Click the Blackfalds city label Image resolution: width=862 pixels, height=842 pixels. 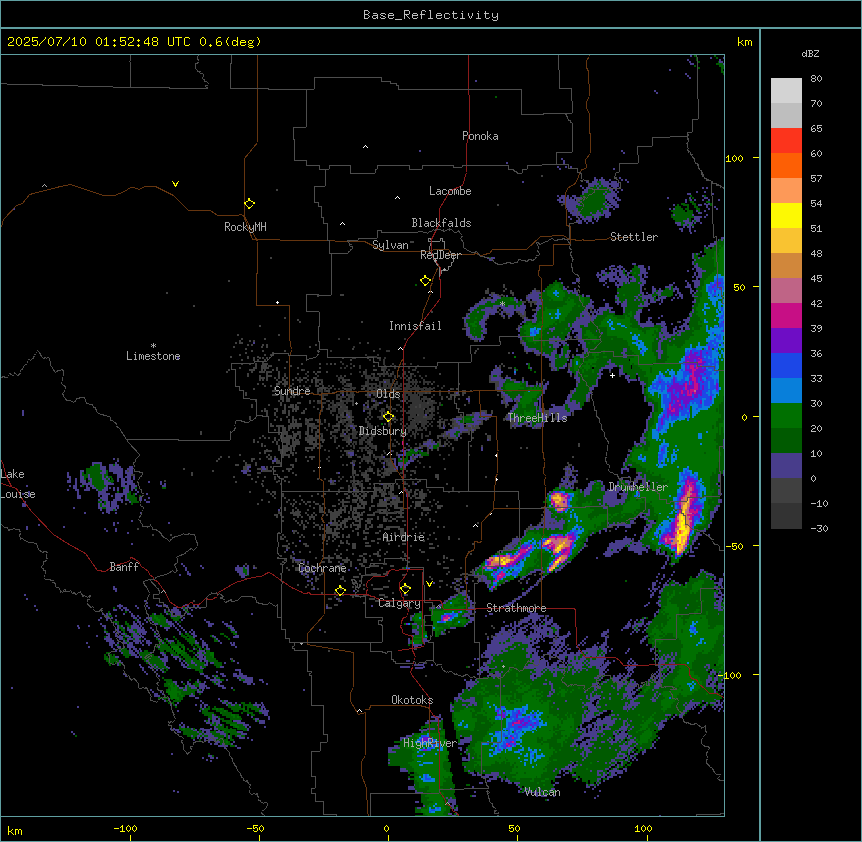[441, 223]
